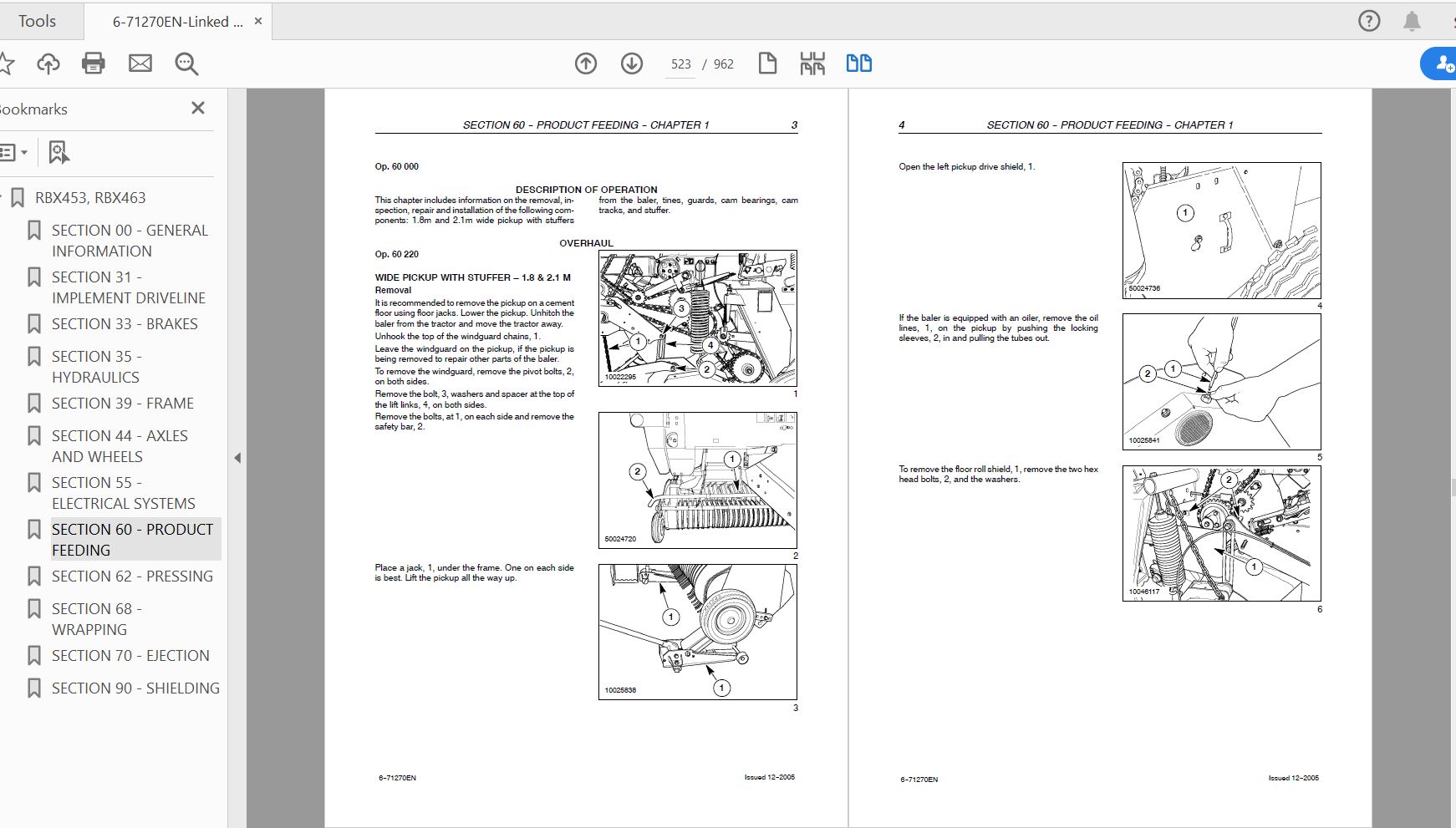Go to SECTION 70 - EJECTION bookmark

pos(130,656)
